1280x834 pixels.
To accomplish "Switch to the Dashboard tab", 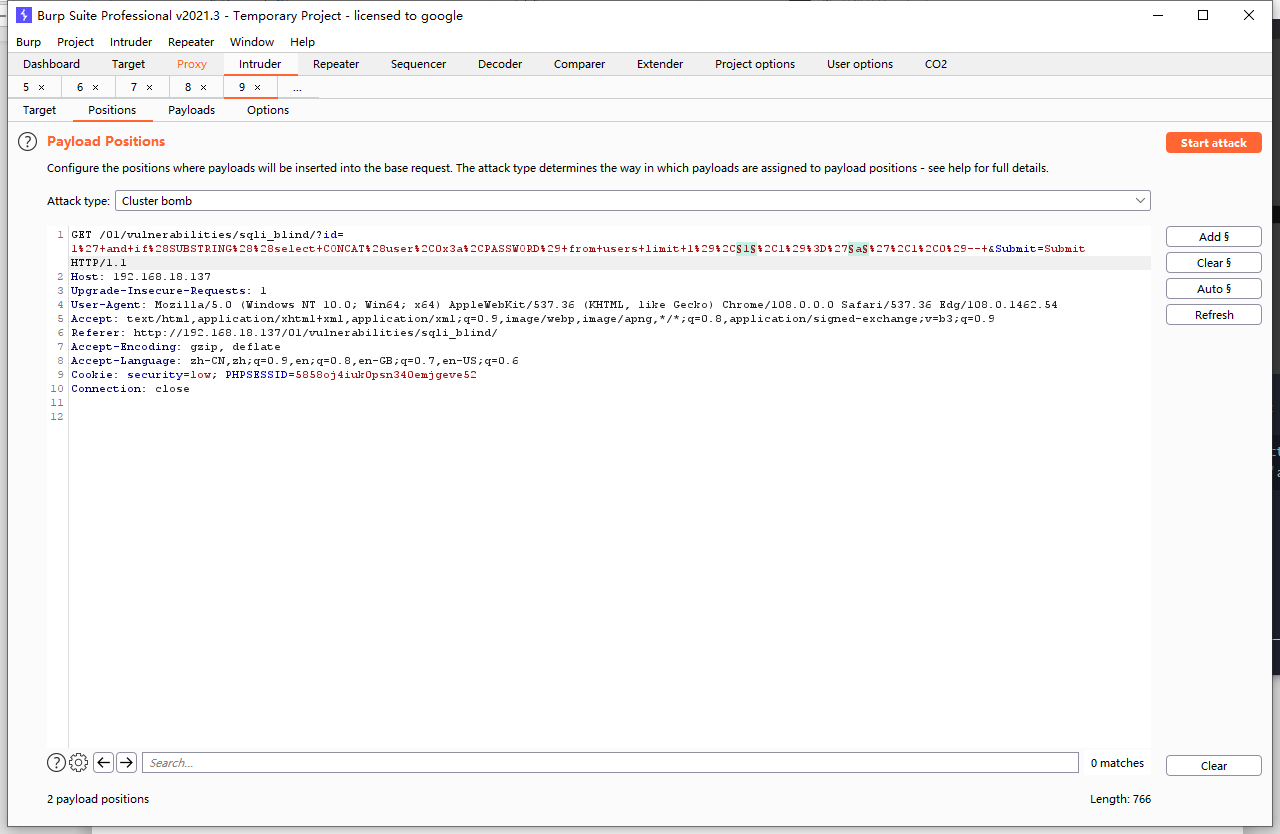I will (x=51, y=64).
